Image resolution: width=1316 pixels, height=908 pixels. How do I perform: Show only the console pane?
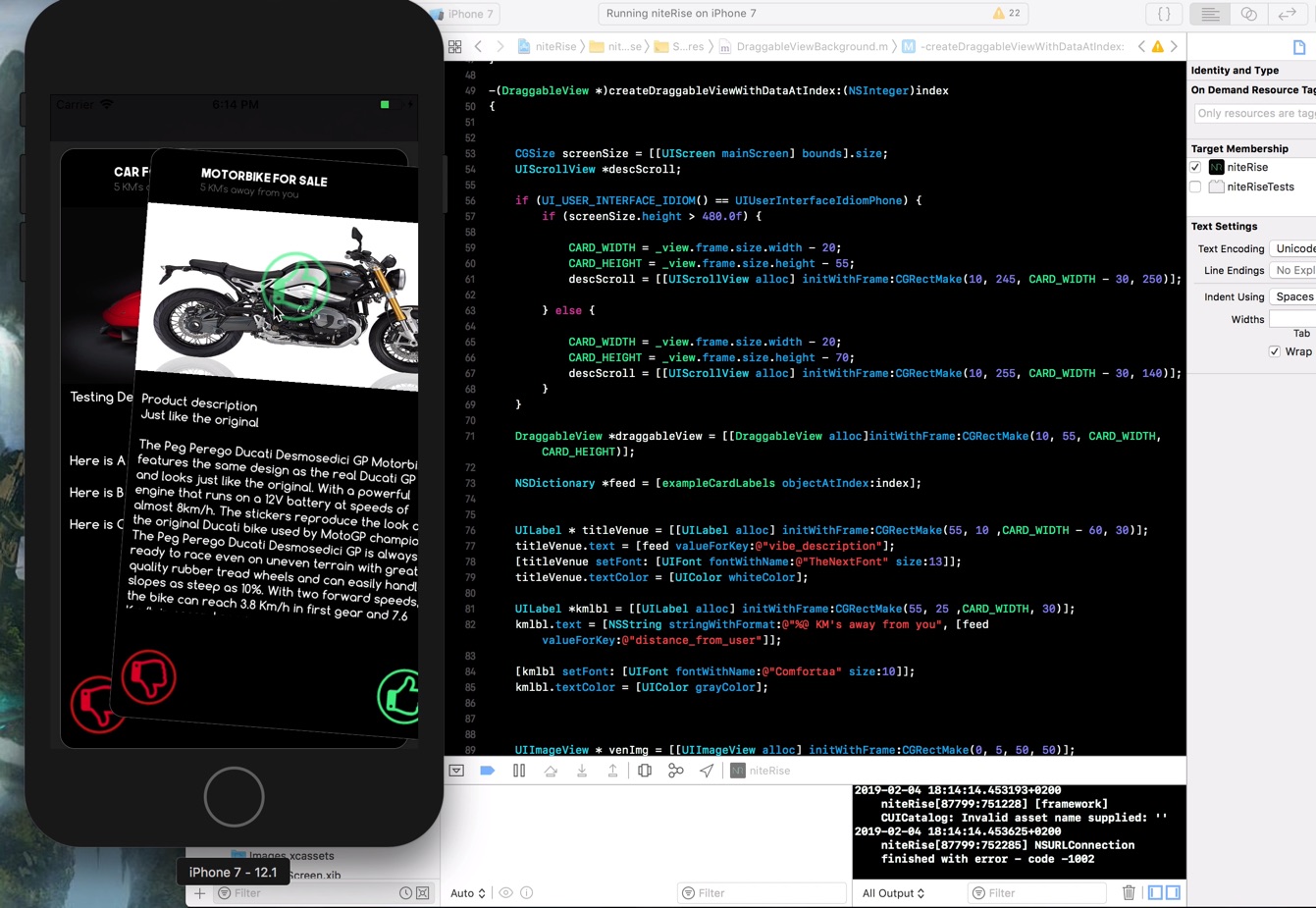[x=1173, y=892]
